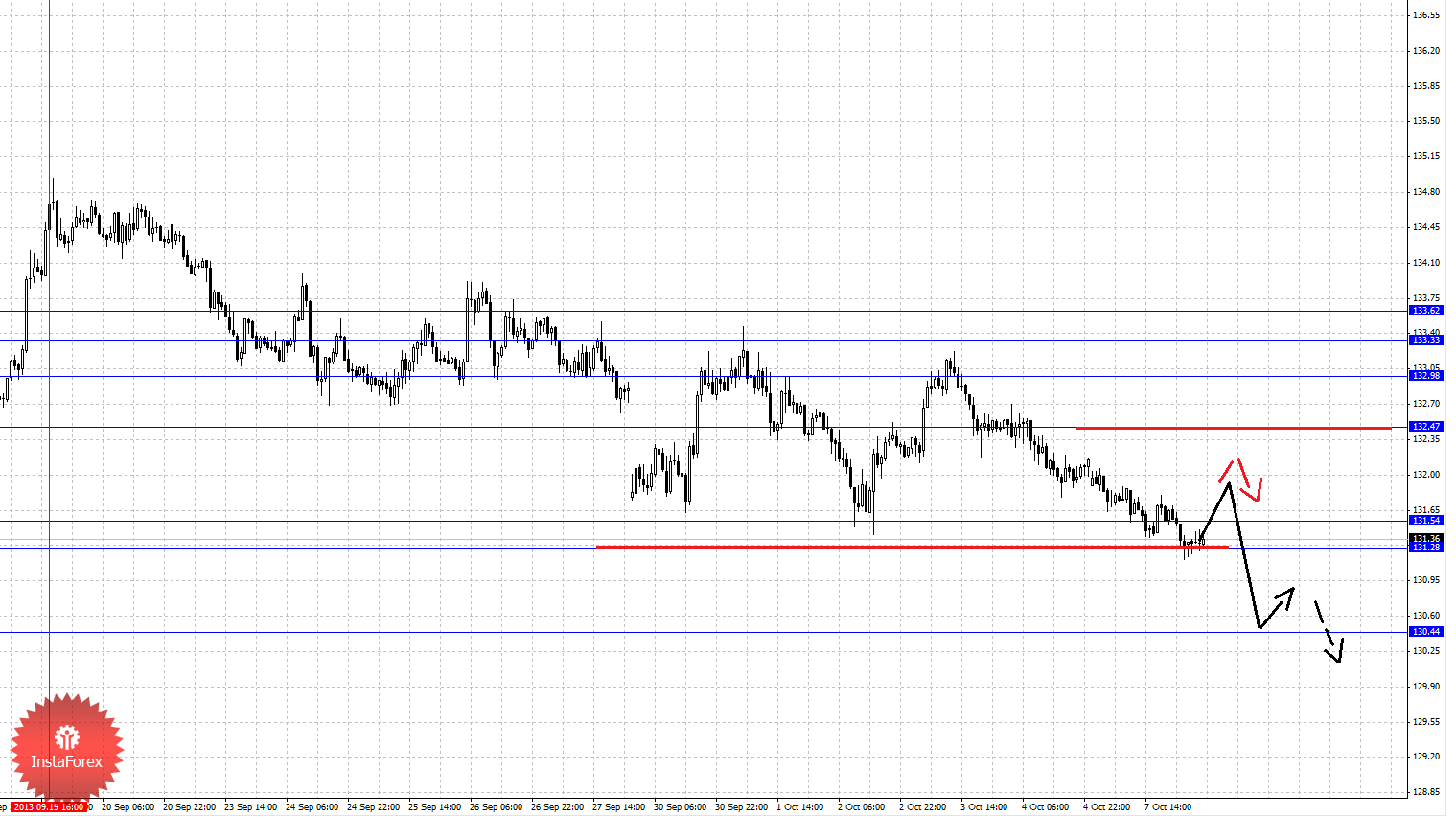Click the 7 Oct 14:00 time label

[x=1168, y=807]
